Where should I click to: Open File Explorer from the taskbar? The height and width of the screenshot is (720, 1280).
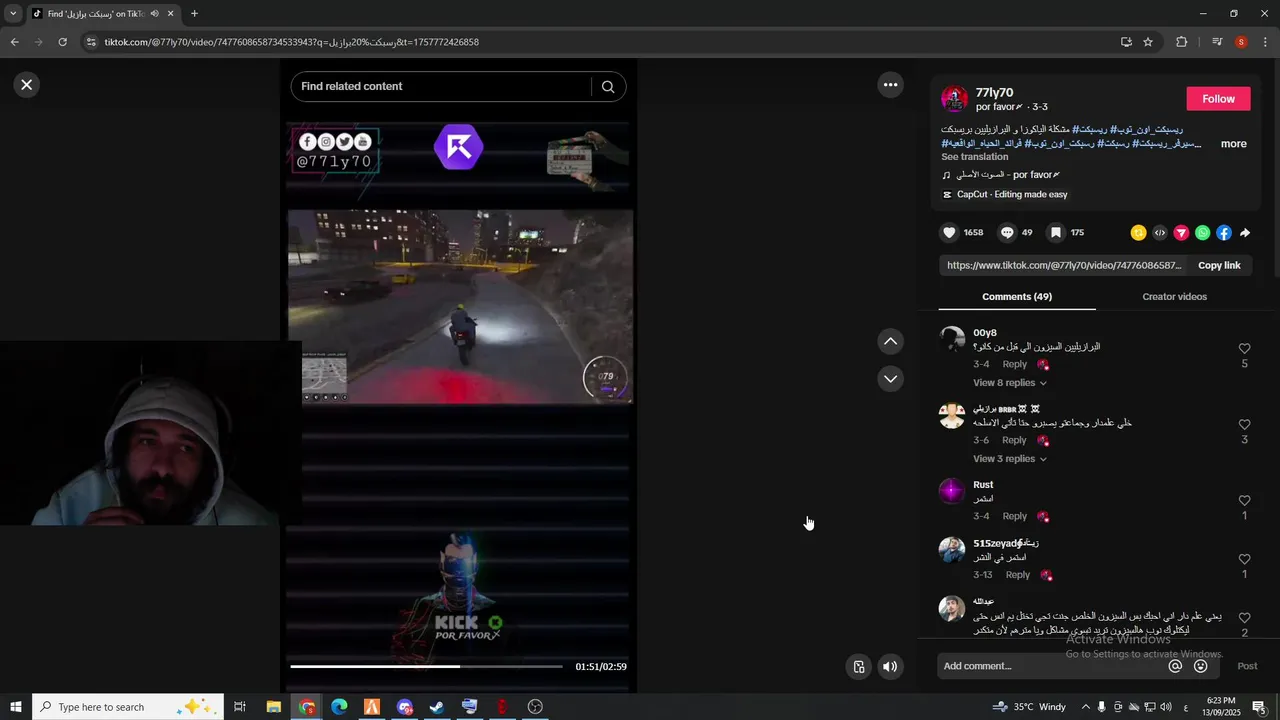273,707
